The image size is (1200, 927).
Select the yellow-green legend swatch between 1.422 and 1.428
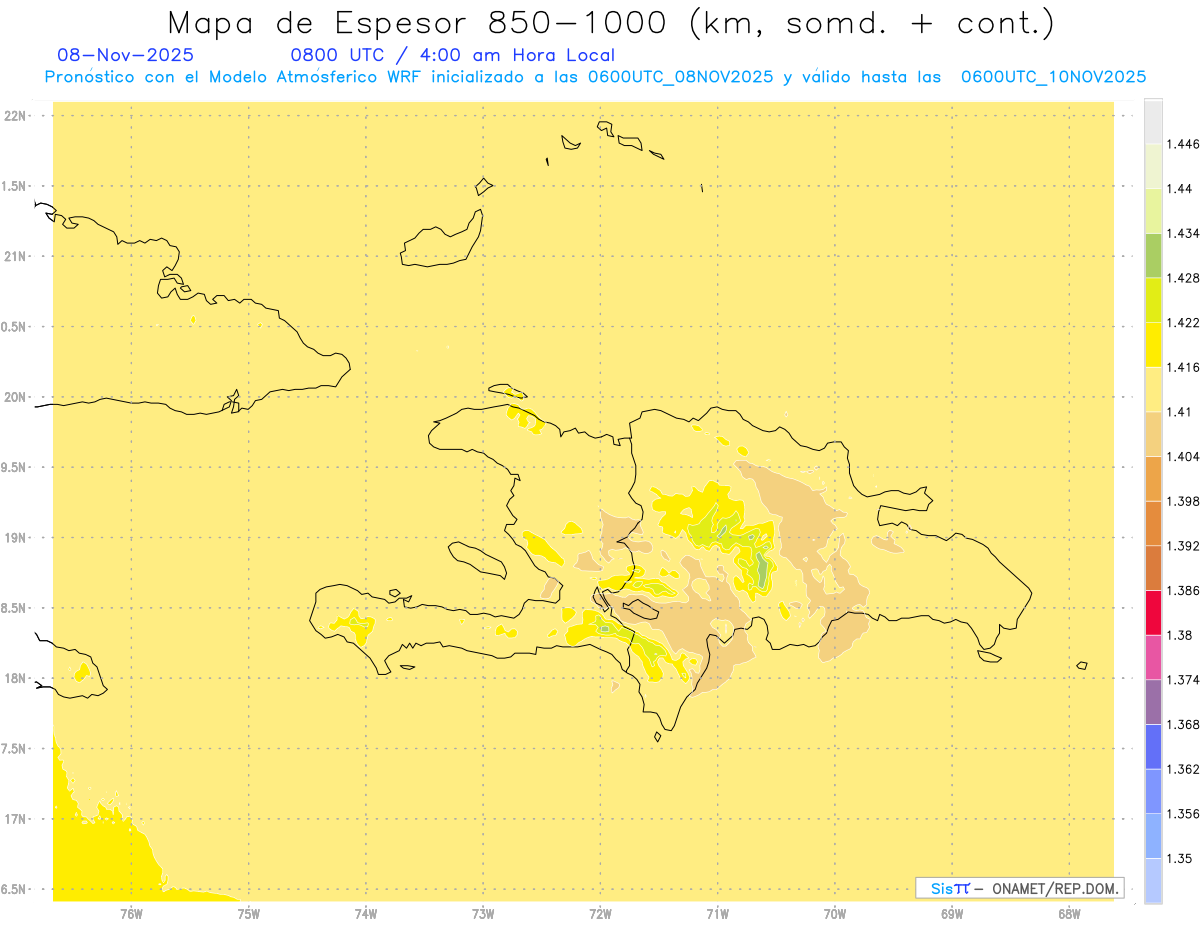[1153, 300]
